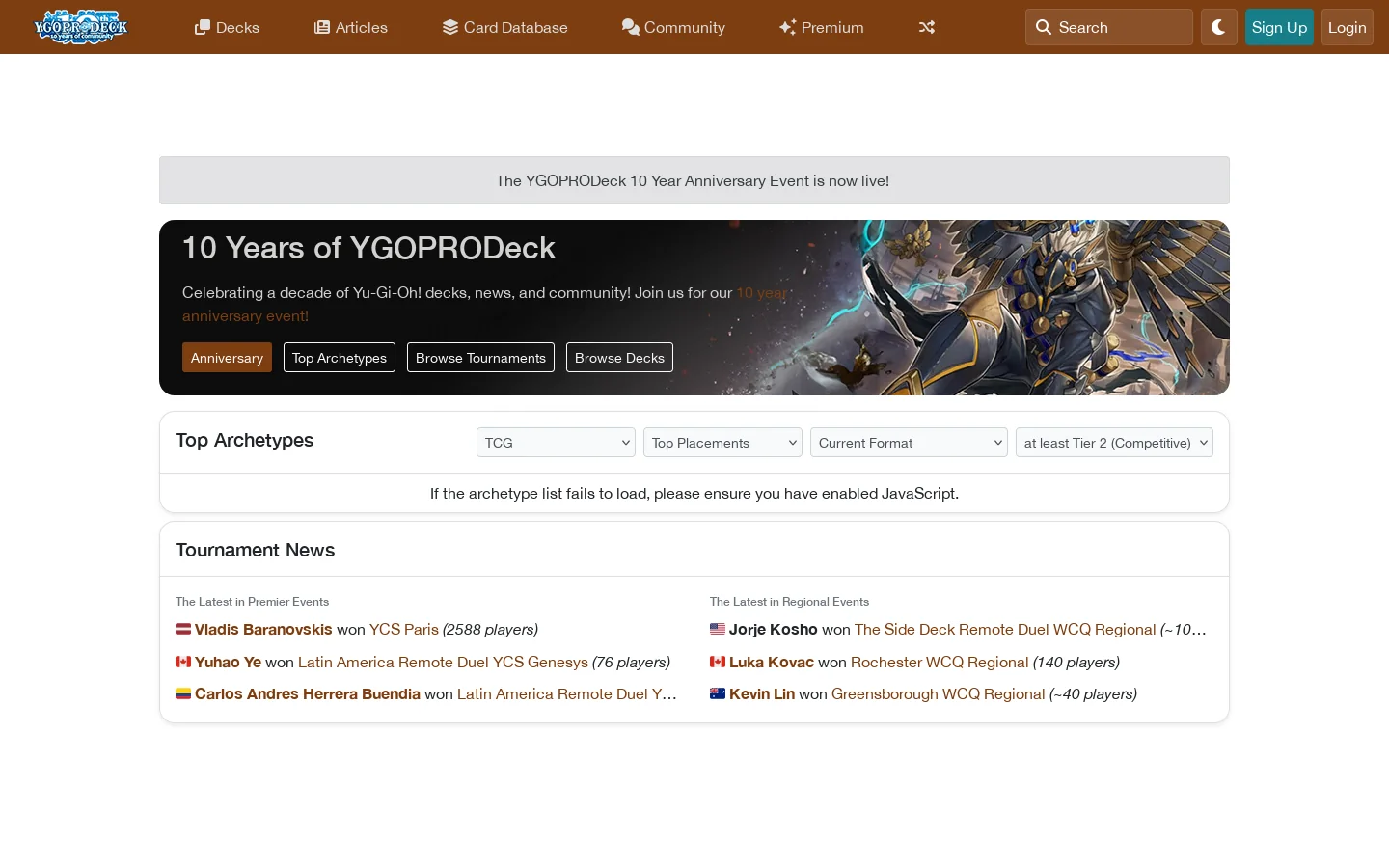Open Kevin Lin player link
This screenshot has height=868, width=1389.
(762, 693)
